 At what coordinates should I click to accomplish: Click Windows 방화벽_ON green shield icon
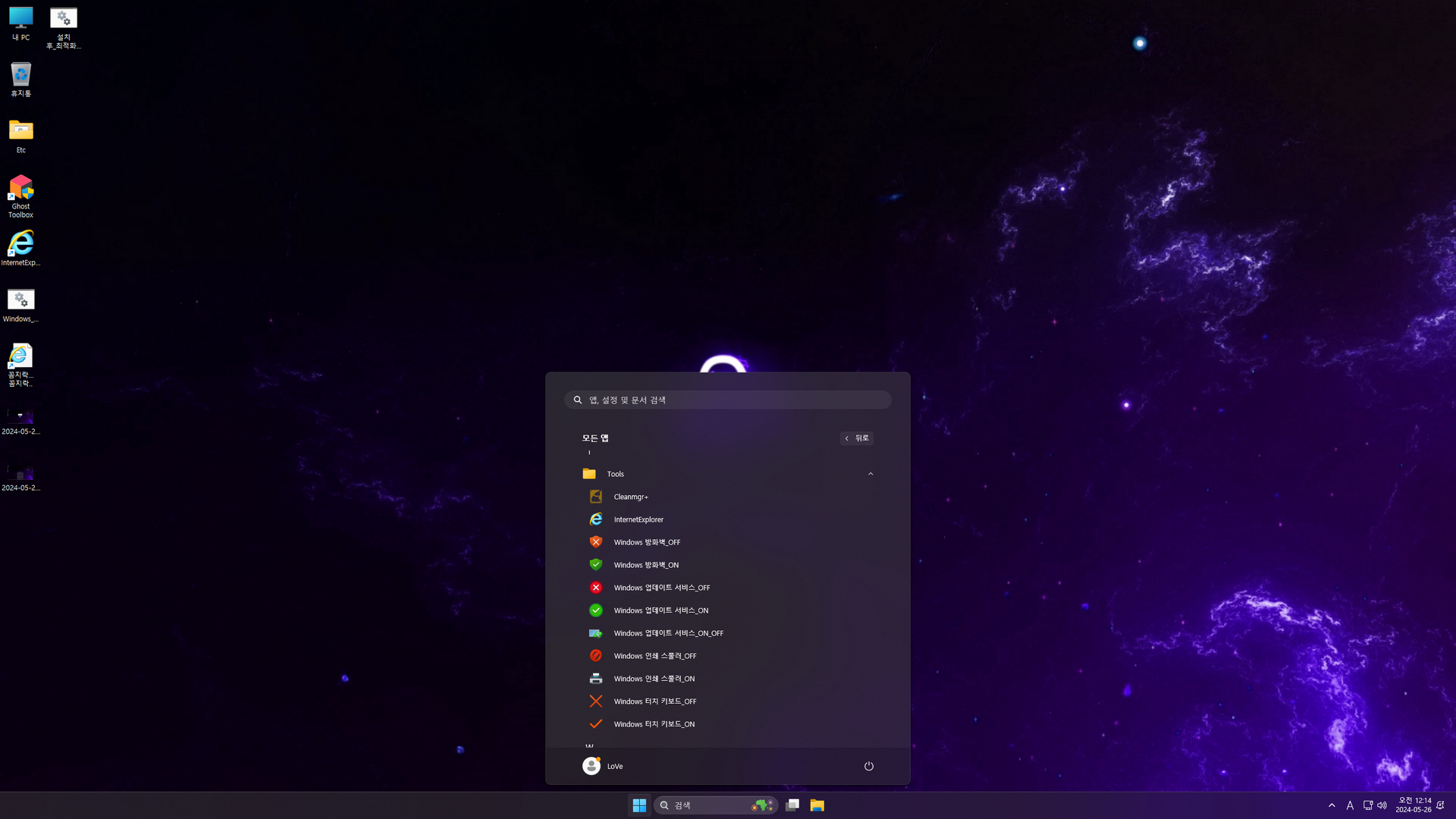coord(596,565)
